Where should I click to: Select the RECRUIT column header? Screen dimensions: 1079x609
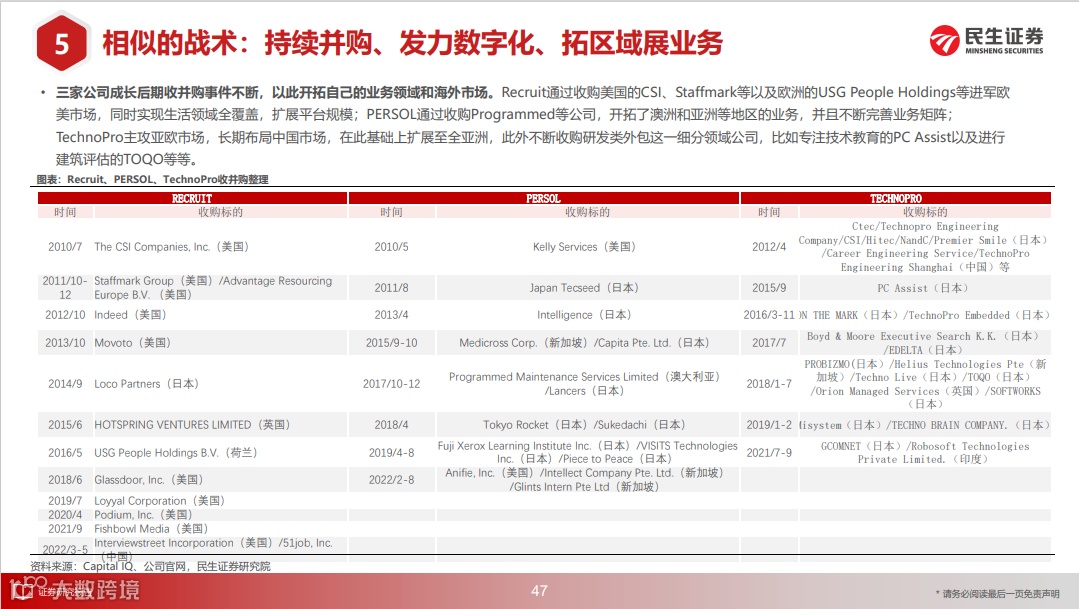(192, 198)
